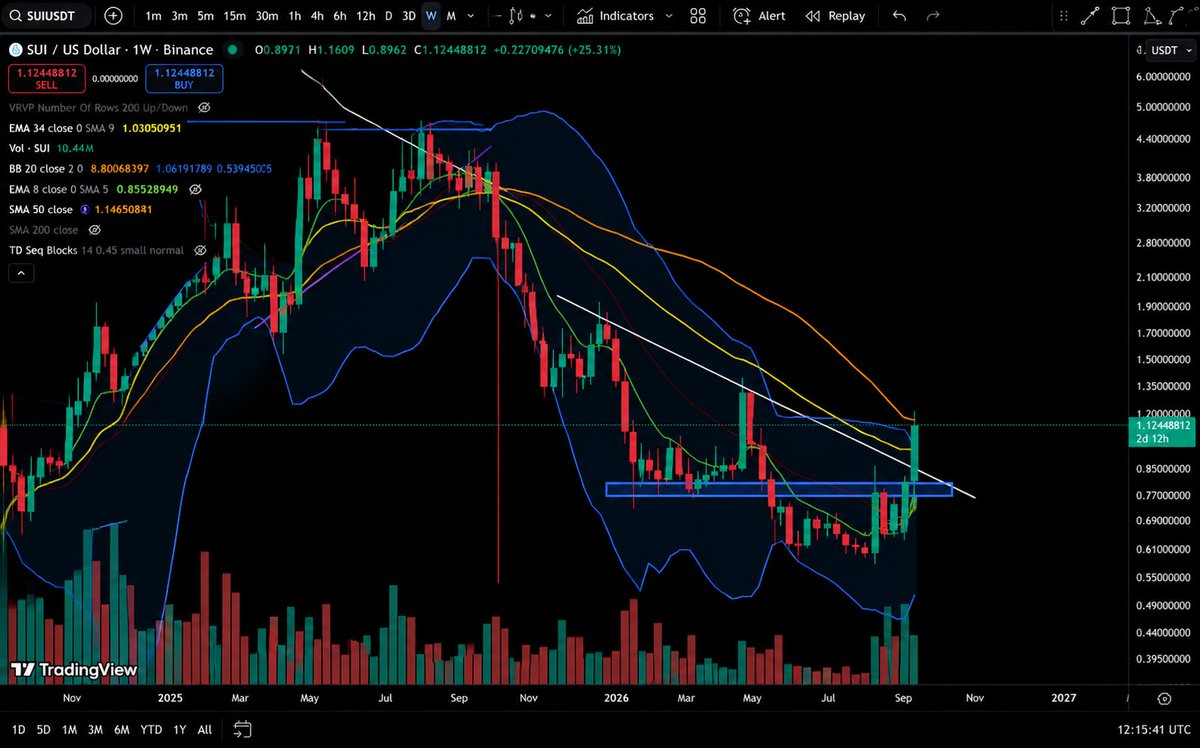Select the blue support zone rectangle on chart
The height and width of the screenshot is (748, 1200).
point(778,489)
